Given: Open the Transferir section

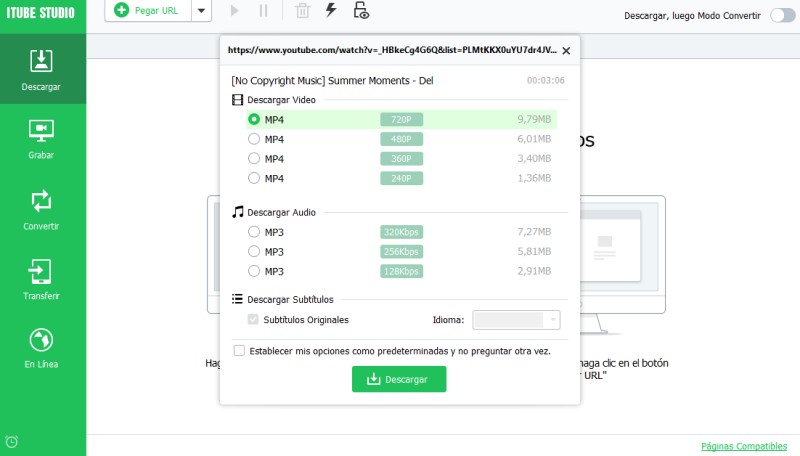Looking at the screenshot, I should pos(41,279).
